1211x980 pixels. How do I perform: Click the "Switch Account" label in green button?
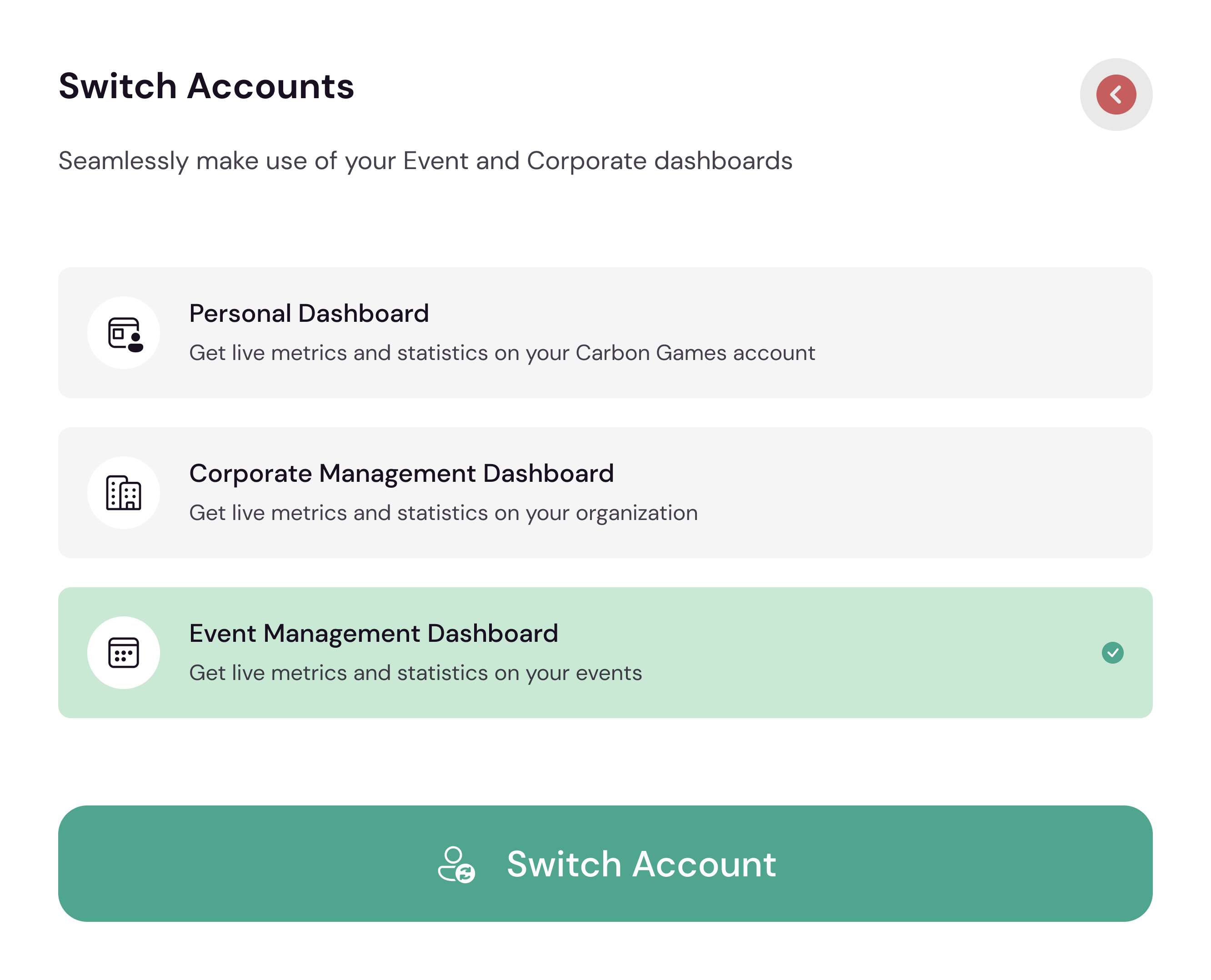(641, 864)
